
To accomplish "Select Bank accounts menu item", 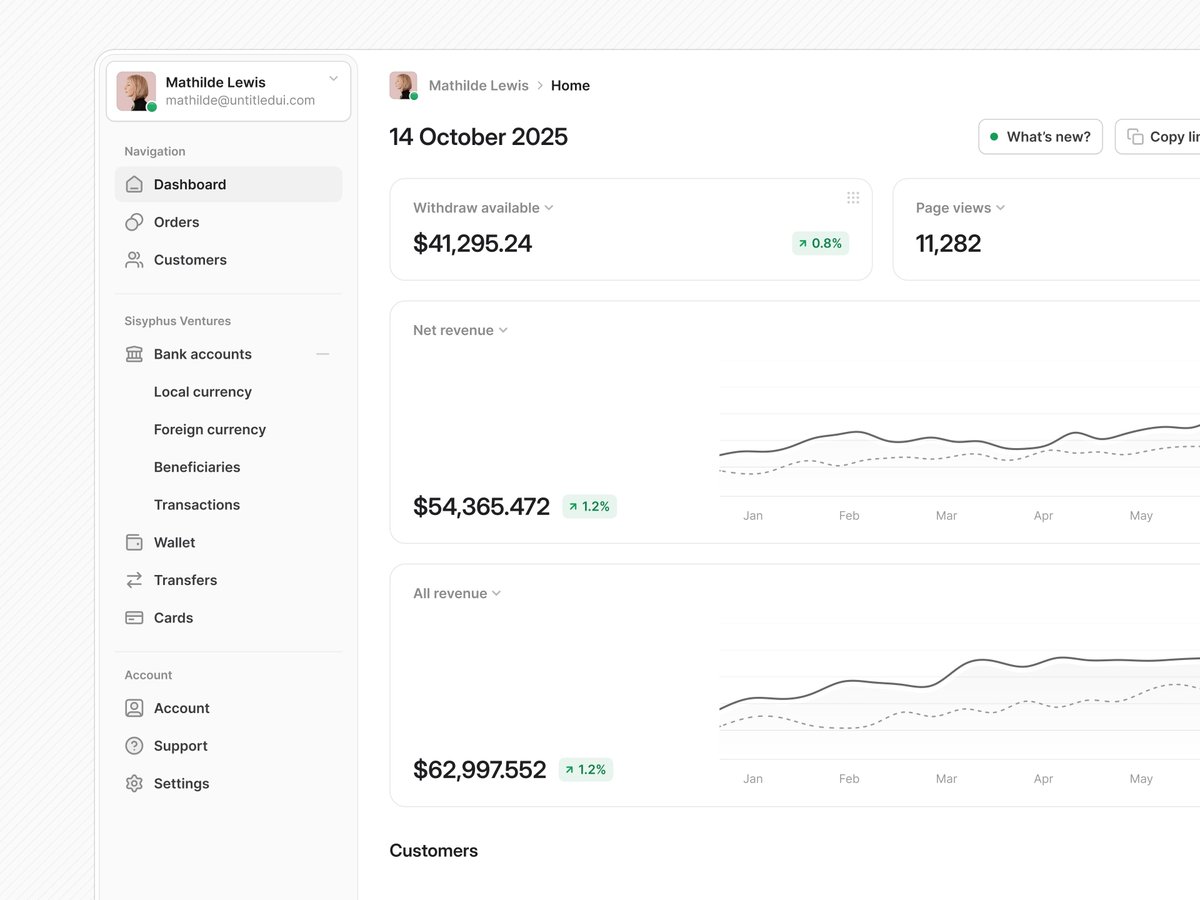I will coord(229,354).
